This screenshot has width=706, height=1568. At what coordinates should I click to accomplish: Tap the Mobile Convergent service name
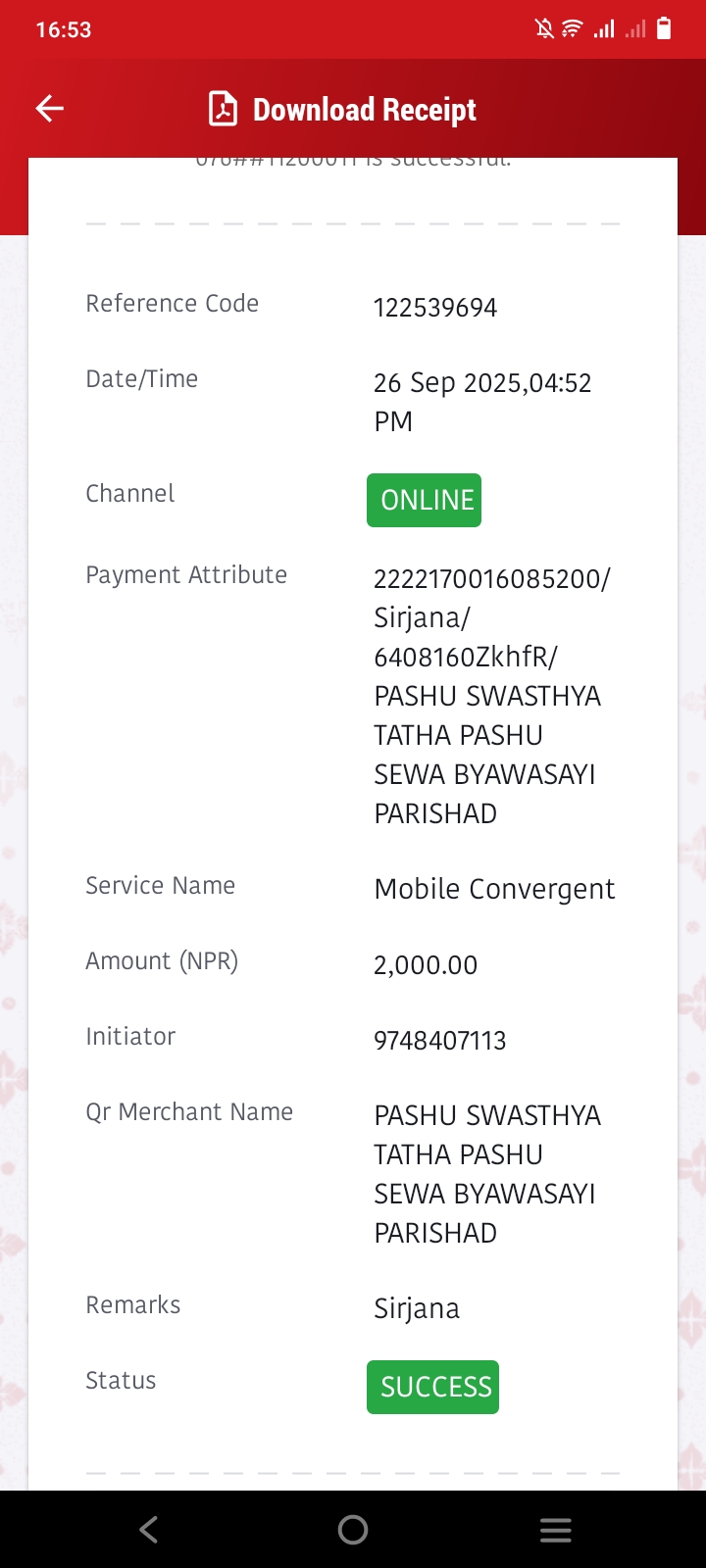click(x=495, y=889)
